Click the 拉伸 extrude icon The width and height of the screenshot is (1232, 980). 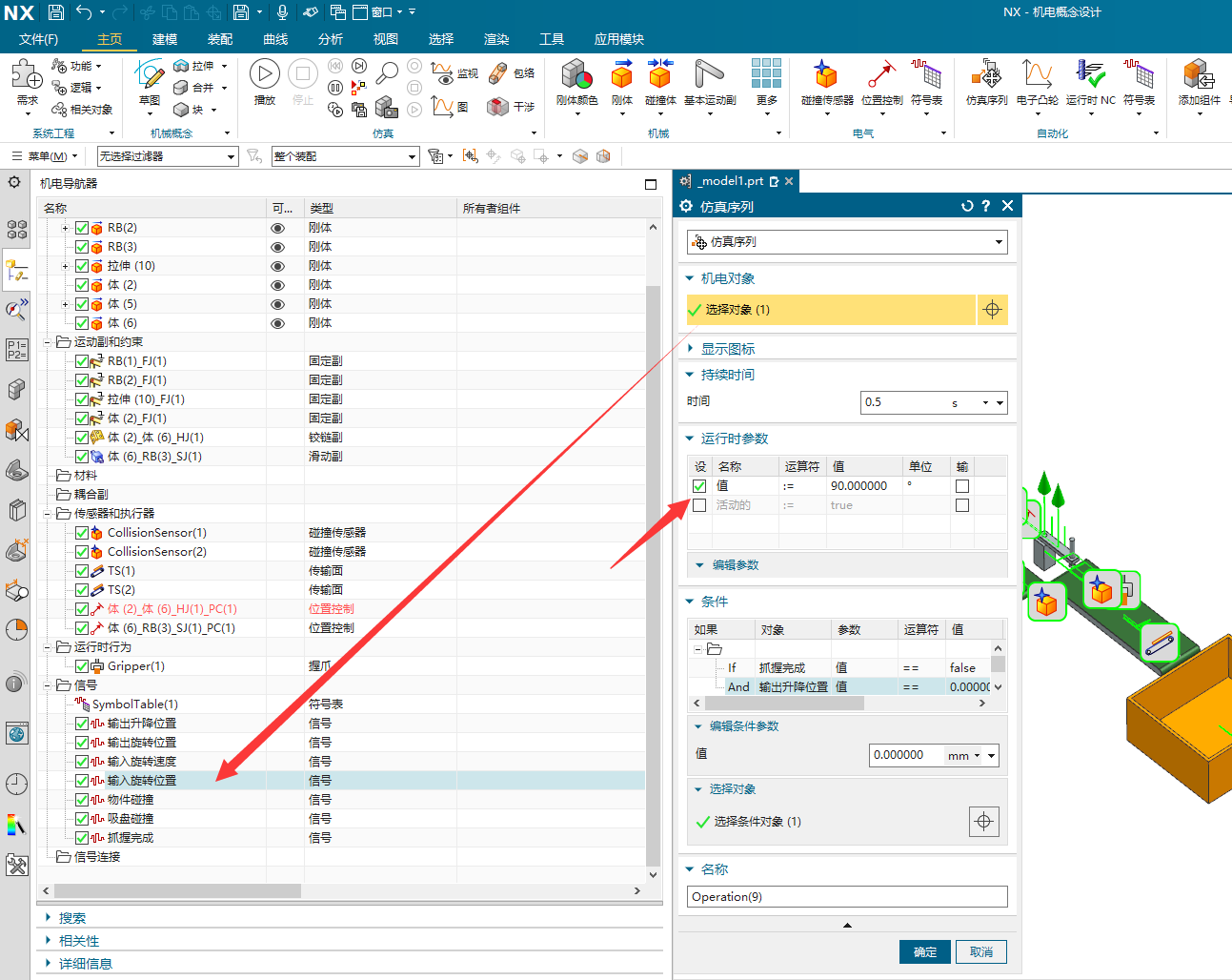182,66
